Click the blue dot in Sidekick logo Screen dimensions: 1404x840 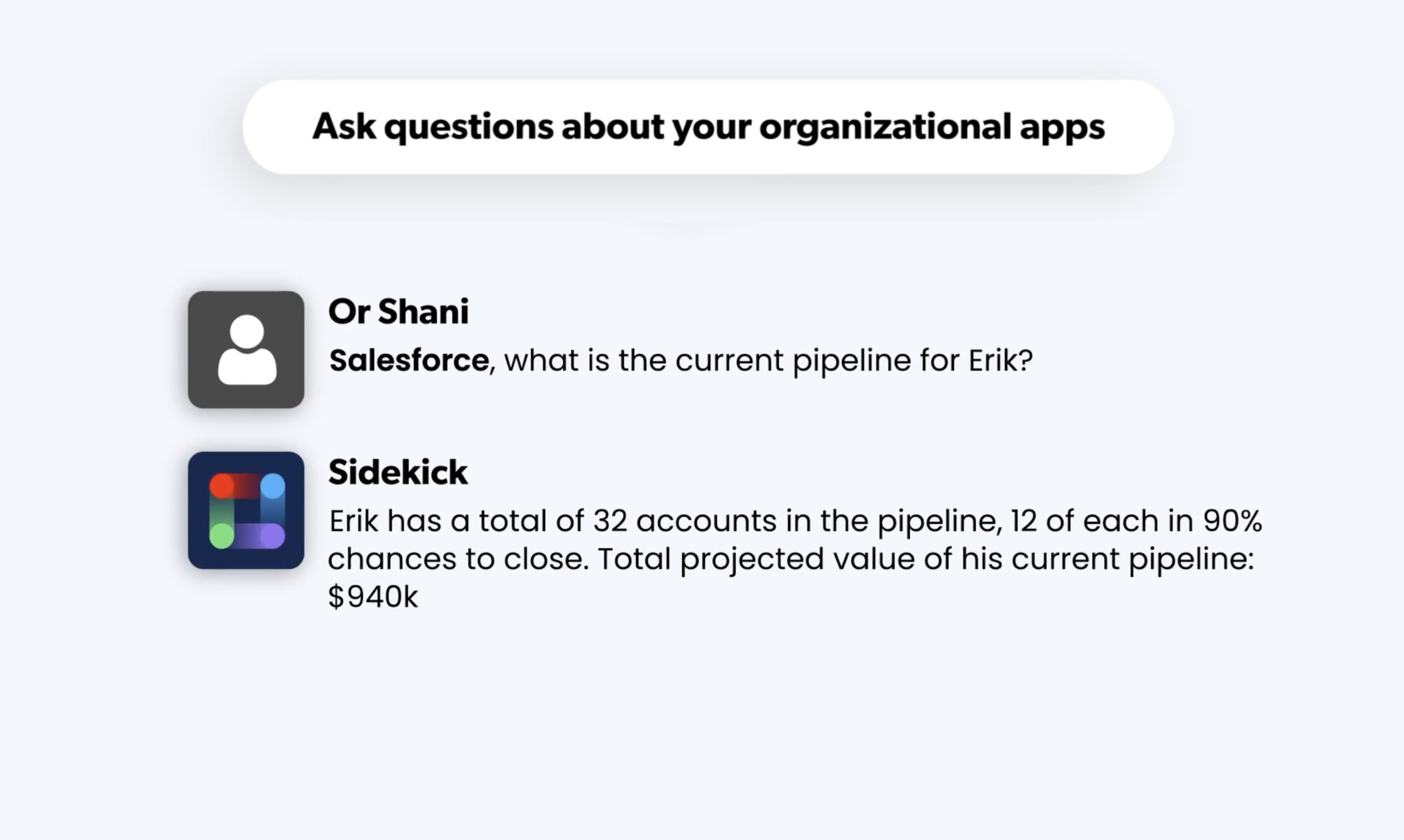coord(273,486)
